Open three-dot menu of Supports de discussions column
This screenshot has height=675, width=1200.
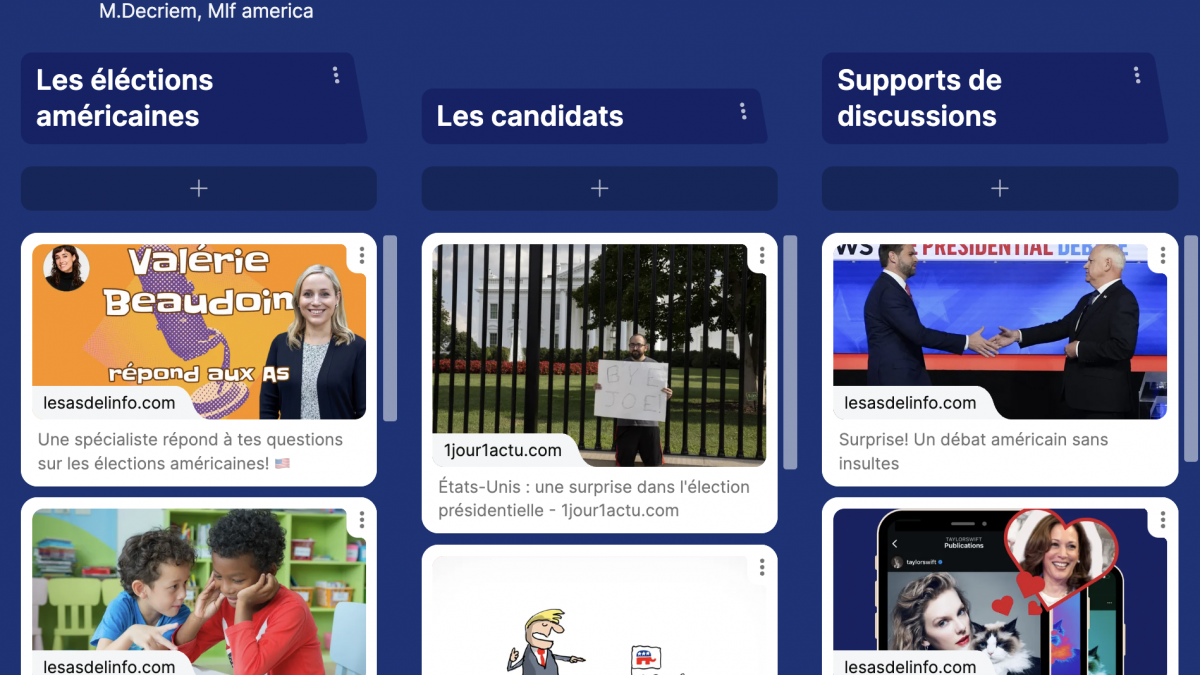1137,75
